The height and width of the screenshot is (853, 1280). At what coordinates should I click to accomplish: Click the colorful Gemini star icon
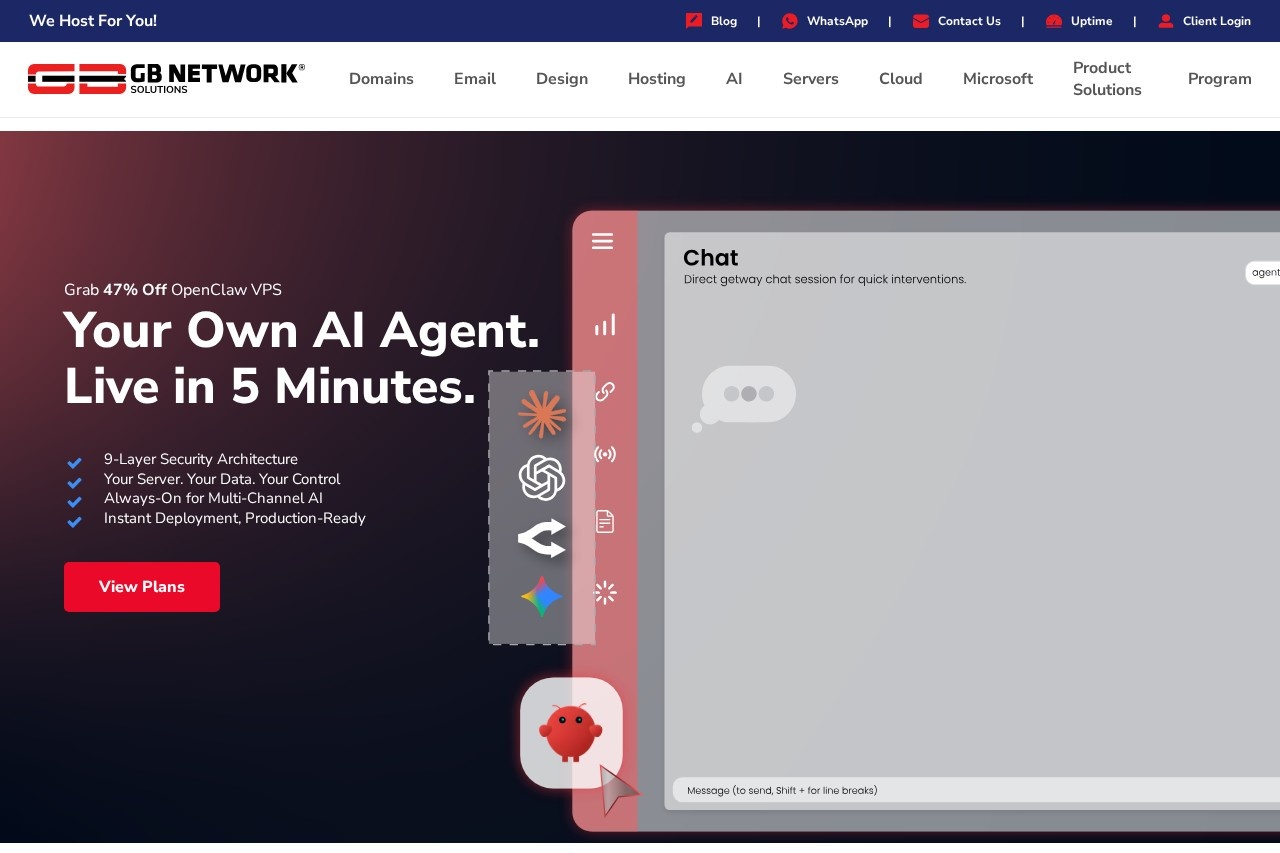[x=542, y=597]
